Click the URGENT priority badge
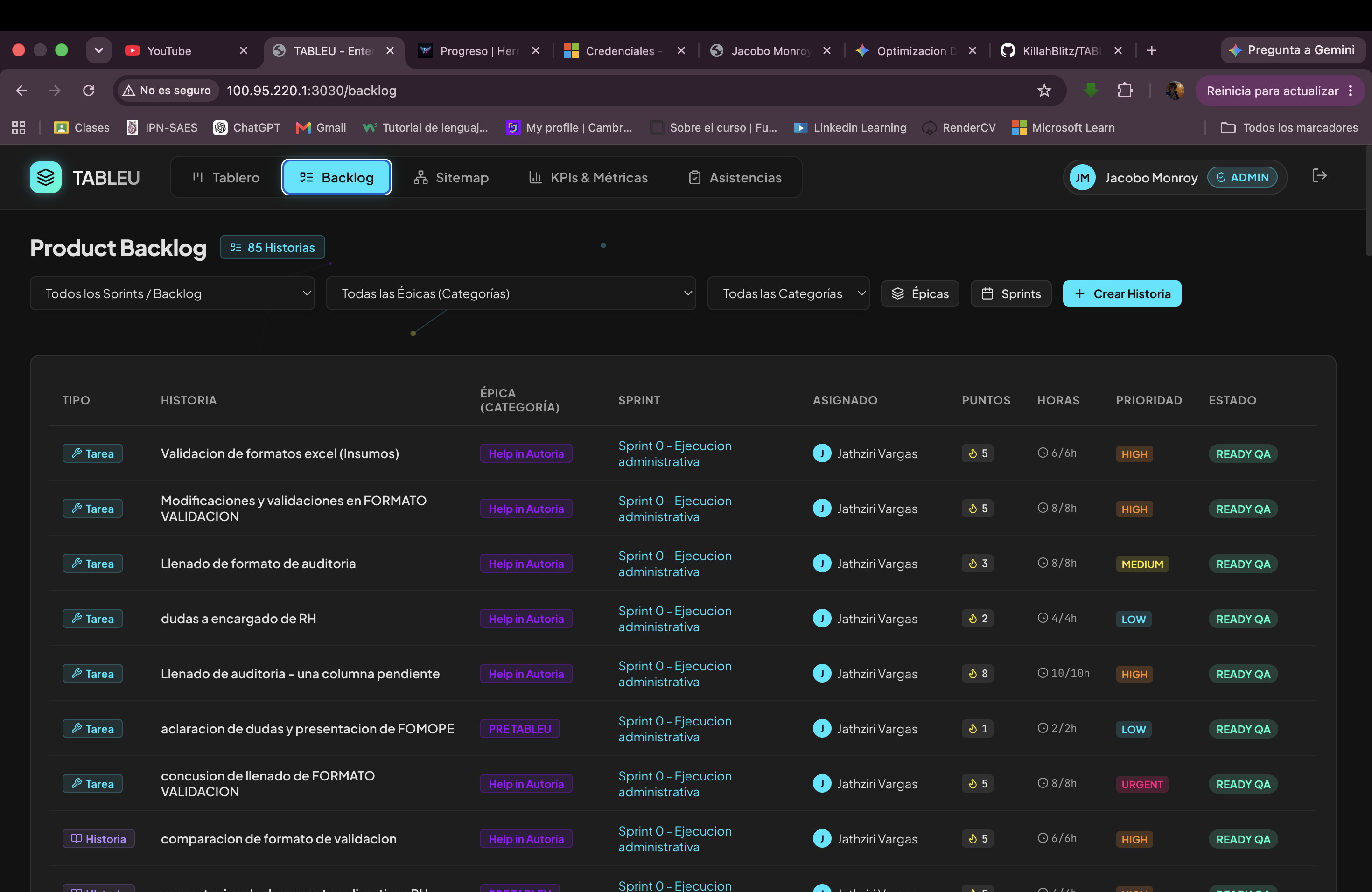This screenshot has height=892, width=1372. [x=1141, y=784]
